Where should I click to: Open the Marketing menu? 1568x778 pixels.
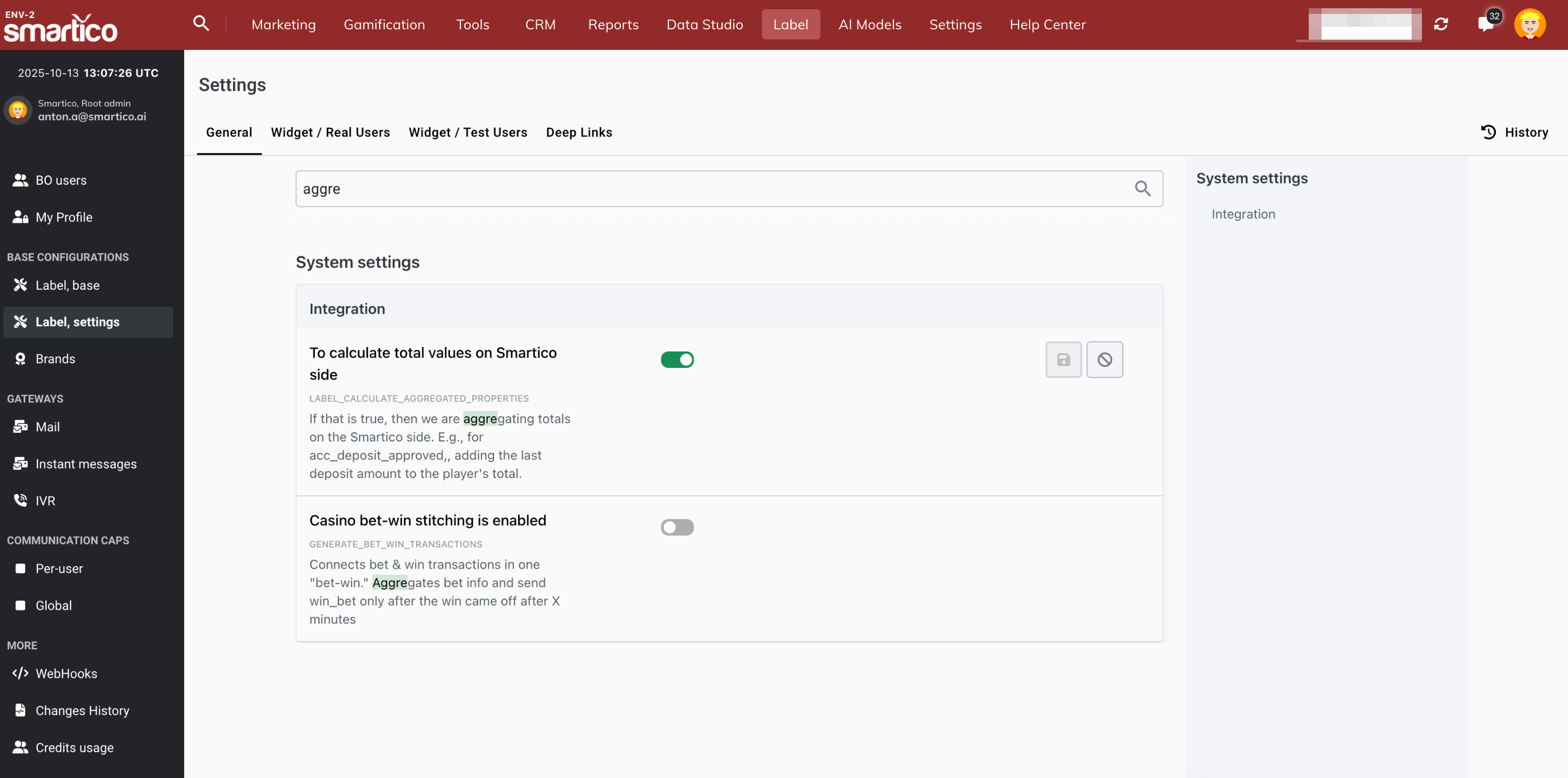(x=283, y=24)
